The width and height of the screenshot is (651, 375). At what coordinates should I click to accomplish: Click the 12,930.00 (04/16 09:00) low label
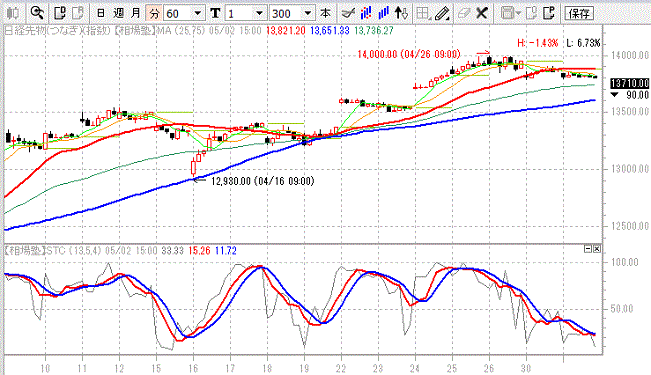[263, 181]
